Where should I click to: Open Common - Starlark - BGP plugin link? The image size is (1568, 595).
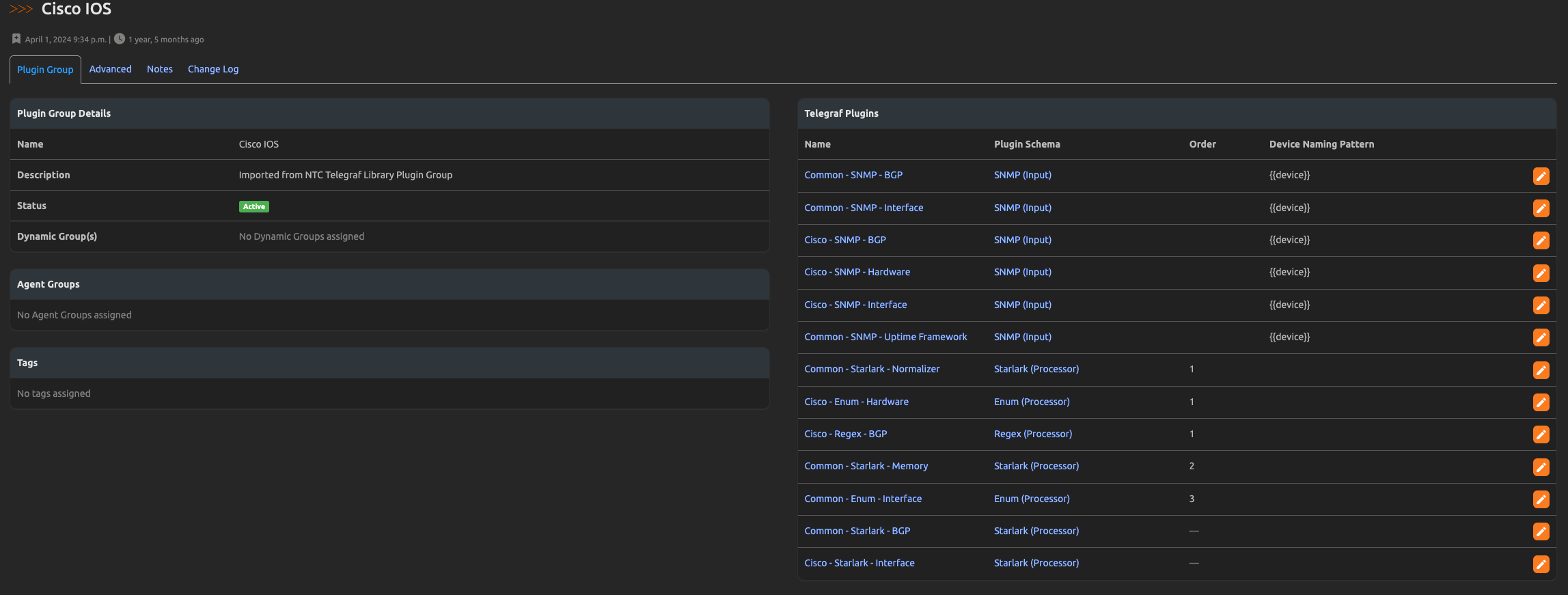(857, 531)
